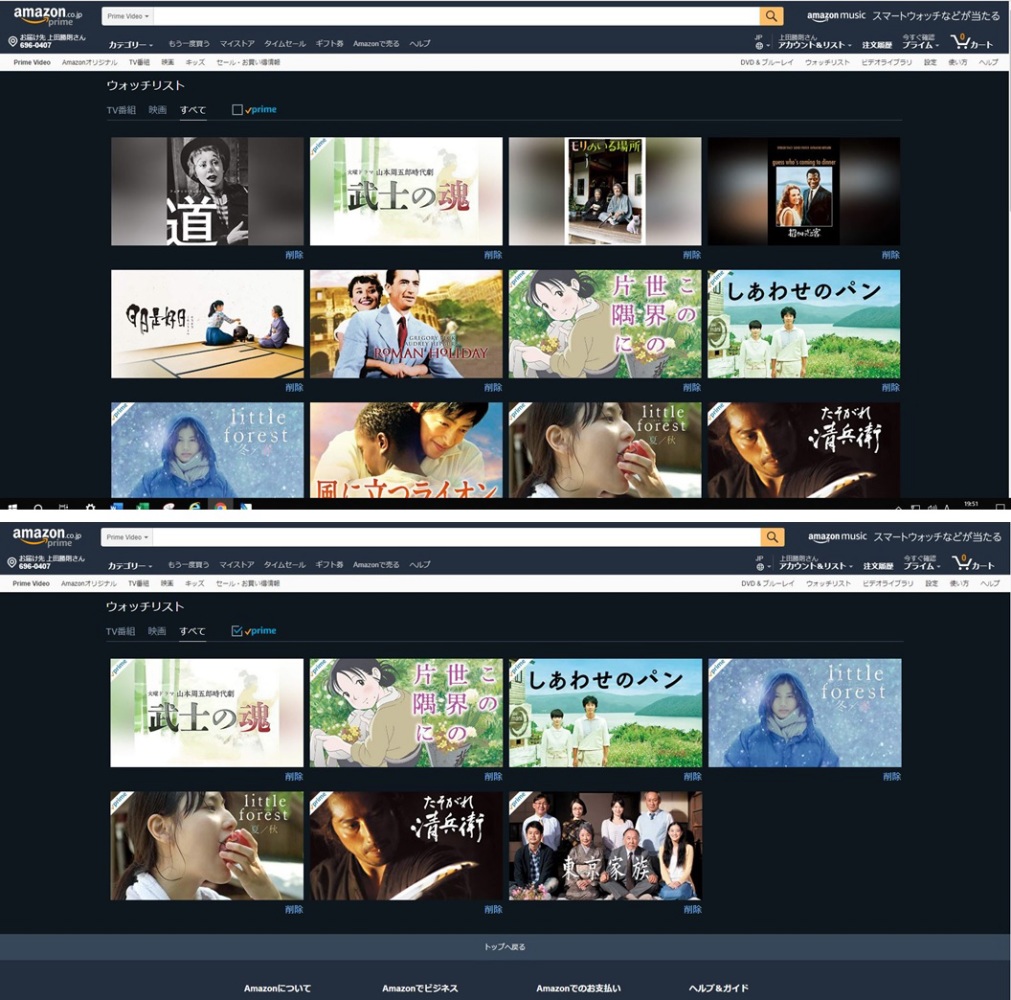Image resolution: width=1011 pixels, height=1000 pixels.
Task: Expand the プライム dropdown in upper window
Action: coord(920,44)
